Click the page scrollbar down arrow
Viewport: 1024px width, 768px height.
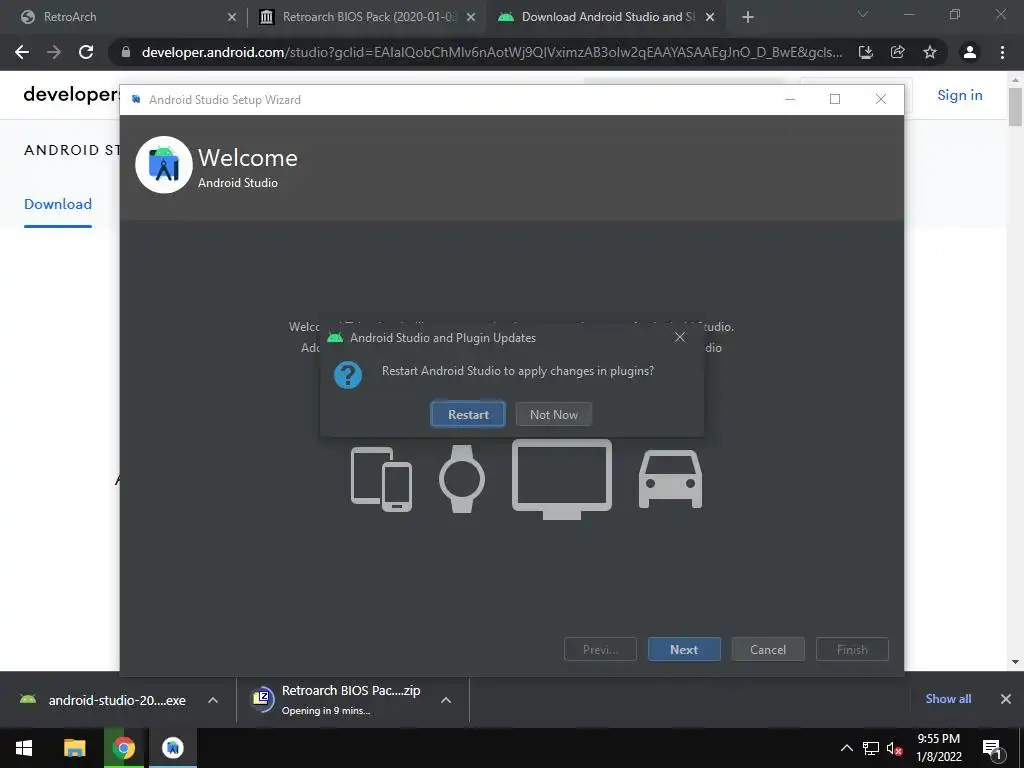click(x=1015, y=662)
